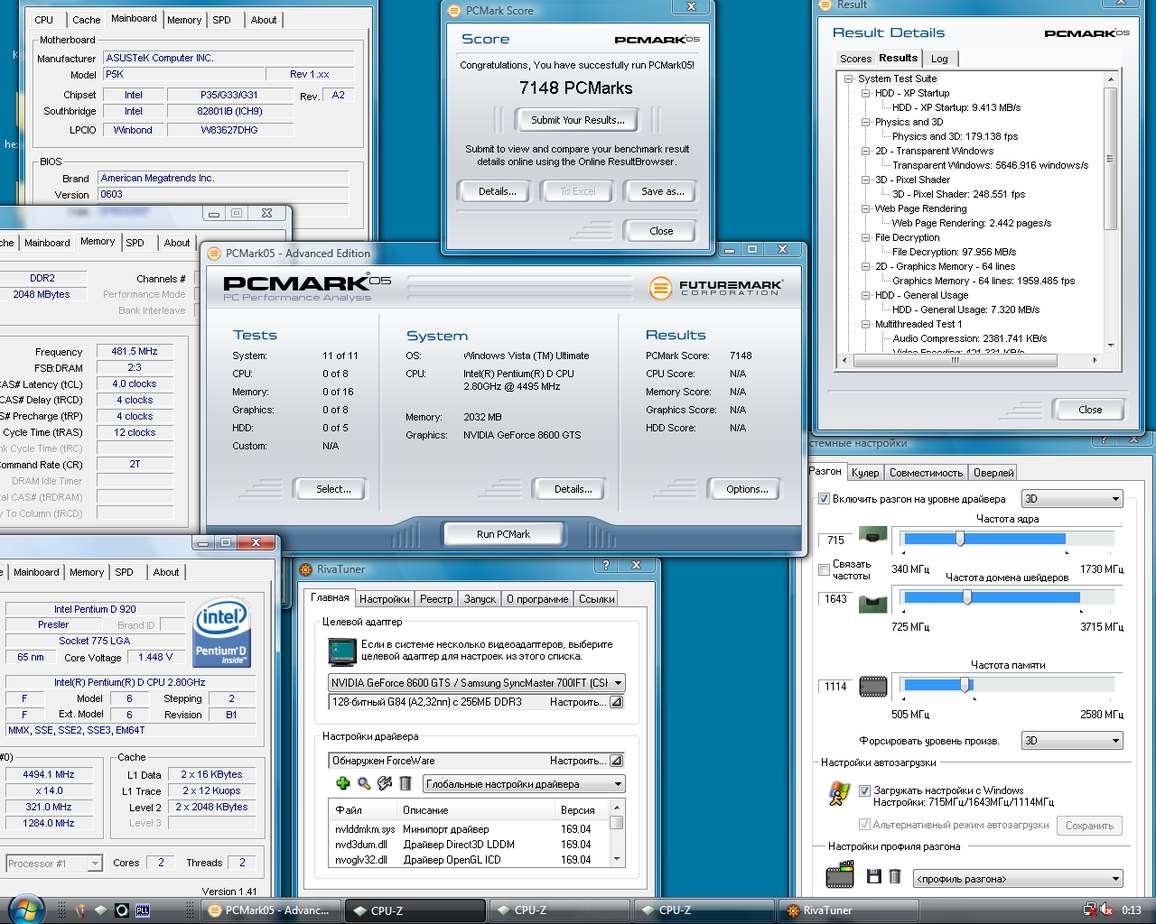Switch to Scores tab in Result Details

click(x=855, y=59)
